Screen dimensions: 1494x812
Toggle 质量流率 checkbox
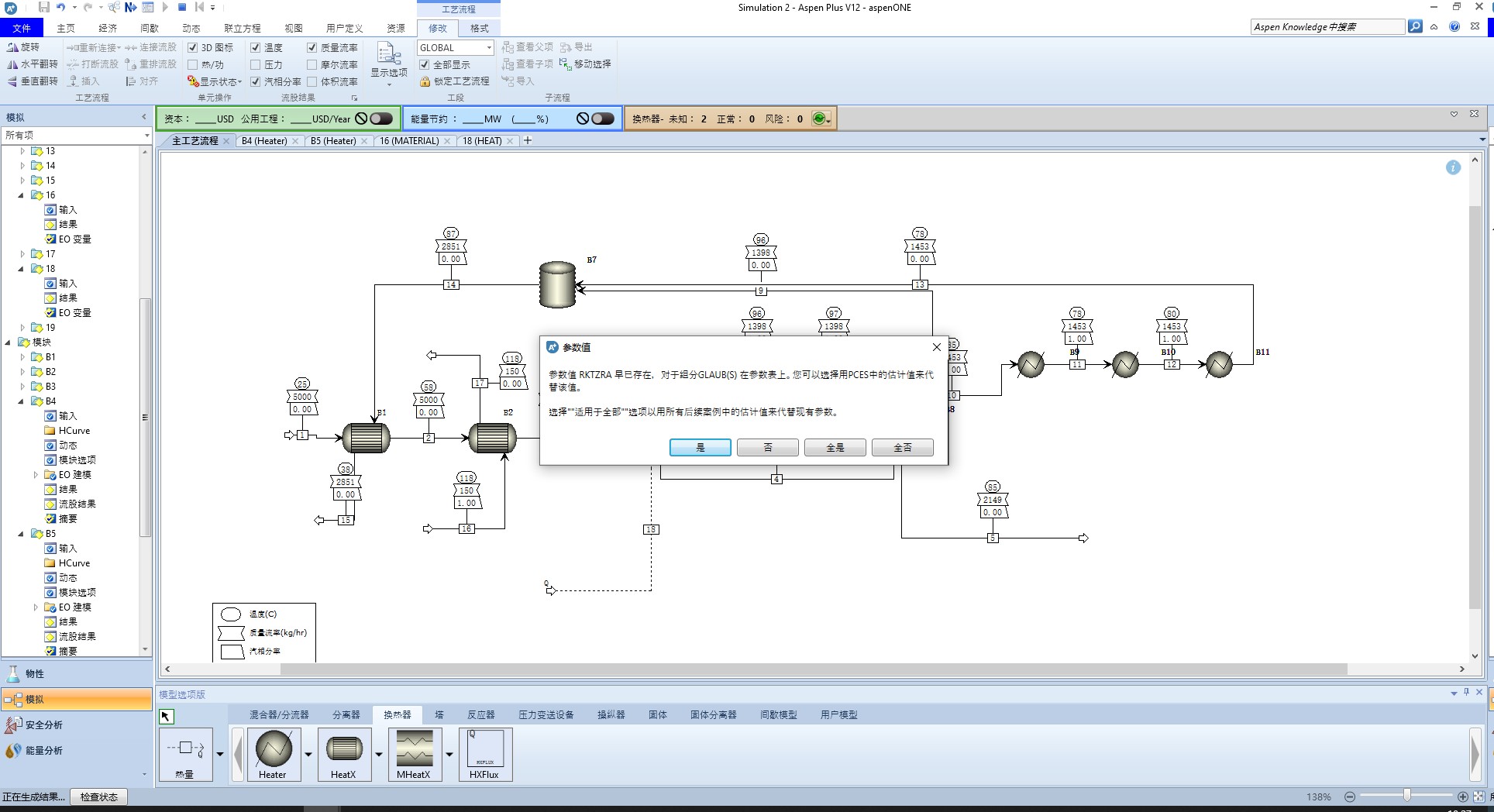tap(312, 47)
